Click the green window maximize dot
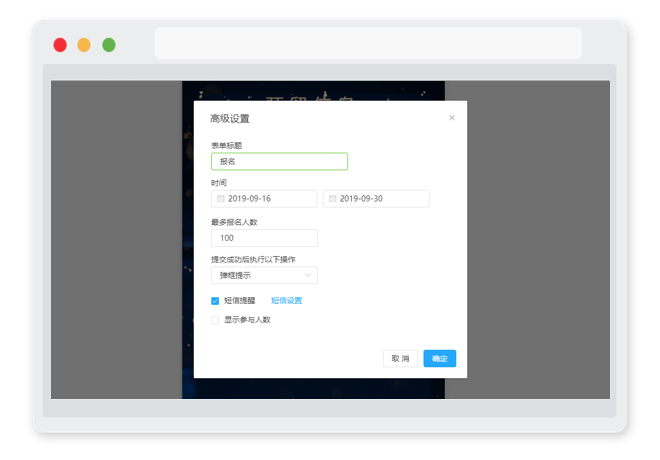 point(109,45)
